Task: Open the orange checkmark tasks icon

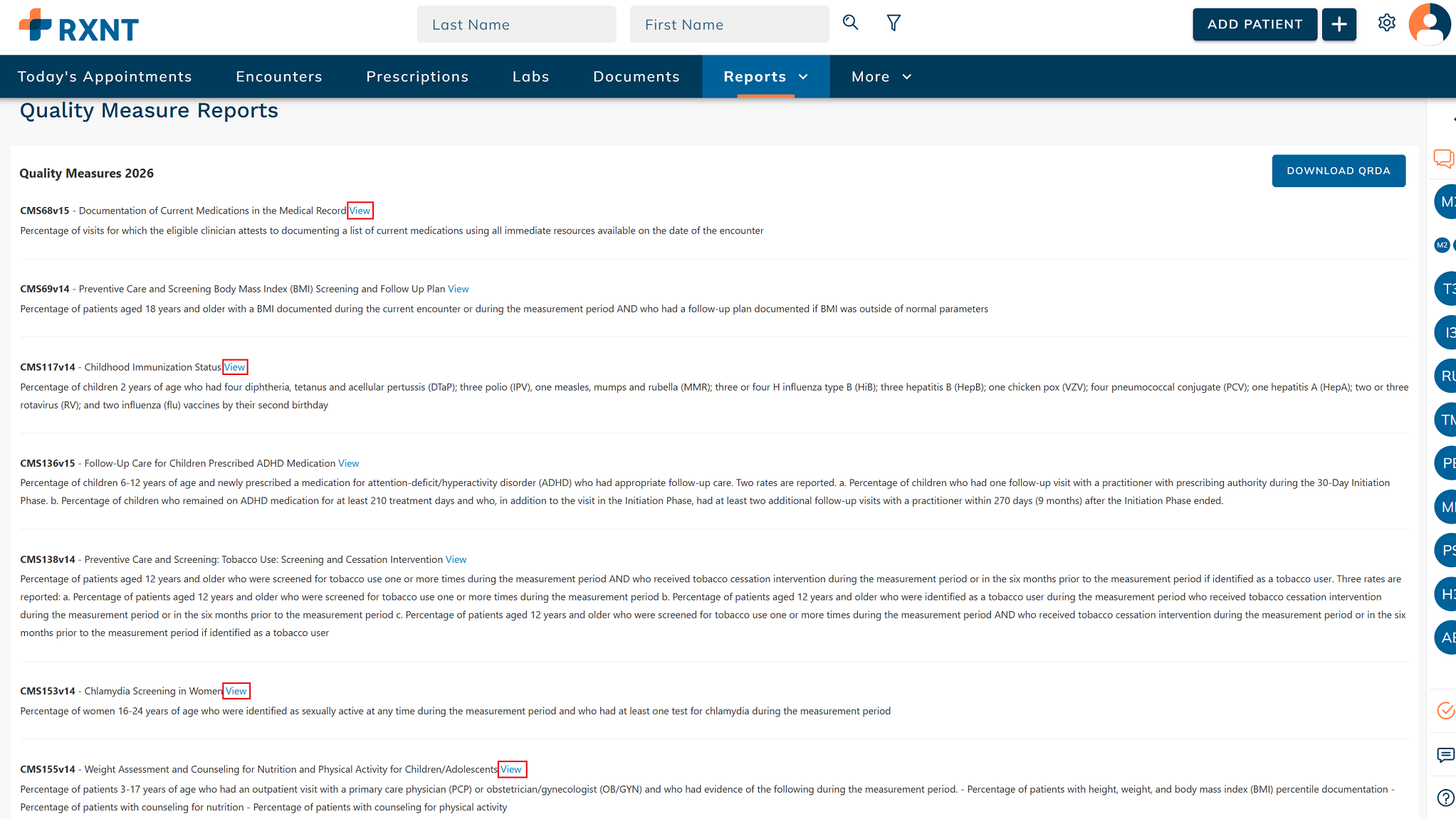Action: [1445, 710]
